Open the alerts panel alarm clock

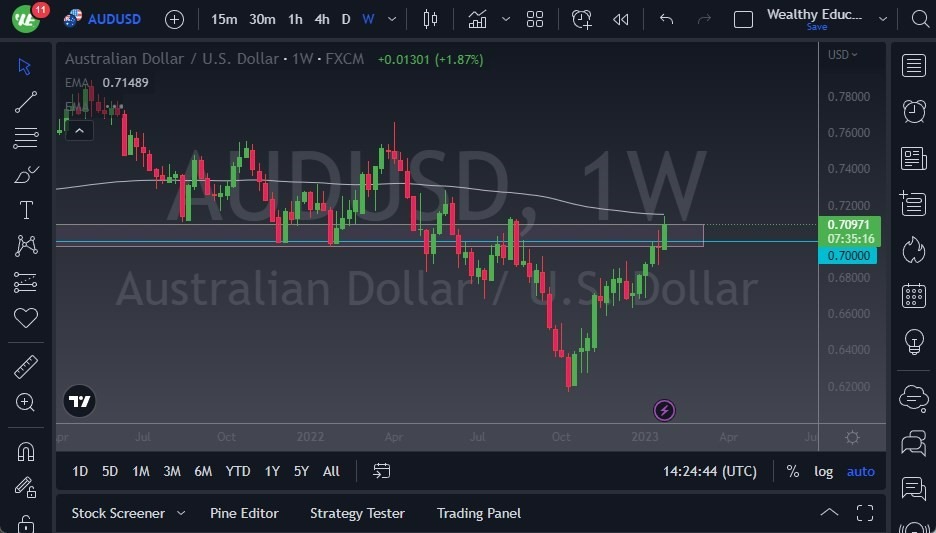913,112
